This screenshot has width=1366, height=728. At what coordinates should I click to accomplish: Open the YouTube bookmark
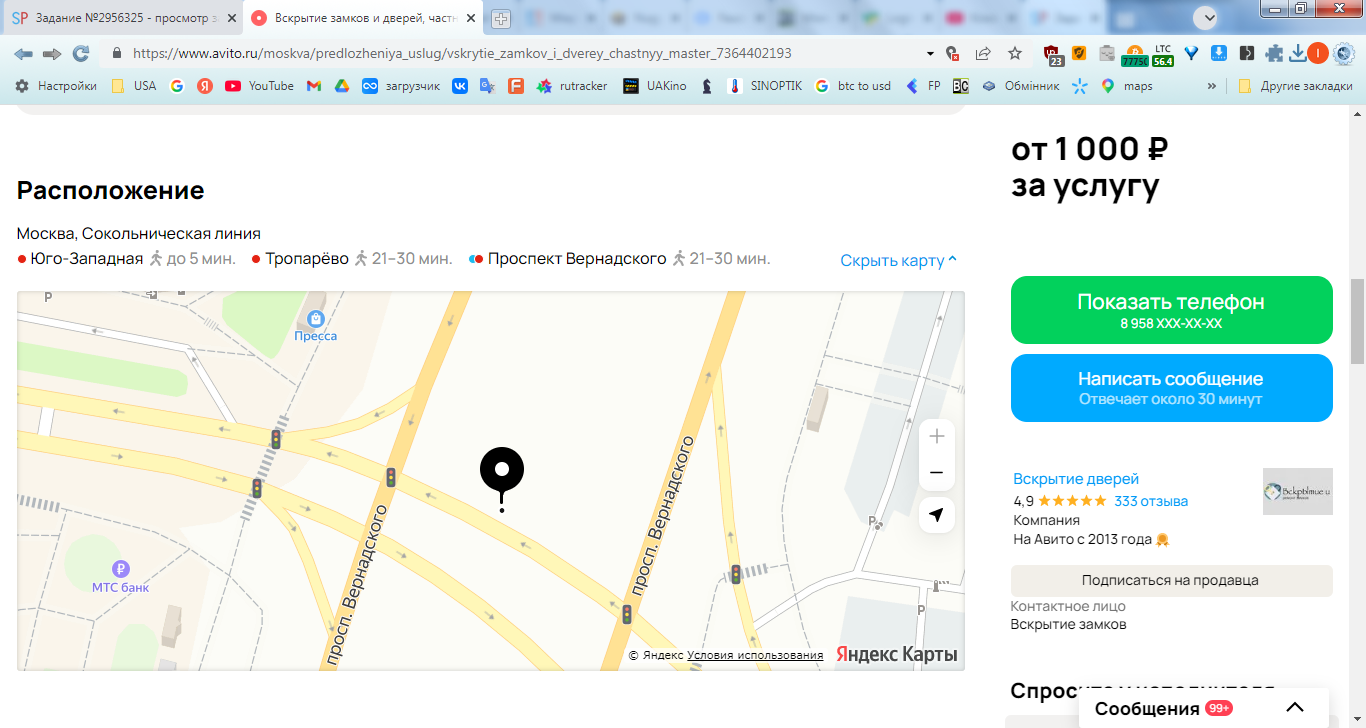[x=260, y=86]
